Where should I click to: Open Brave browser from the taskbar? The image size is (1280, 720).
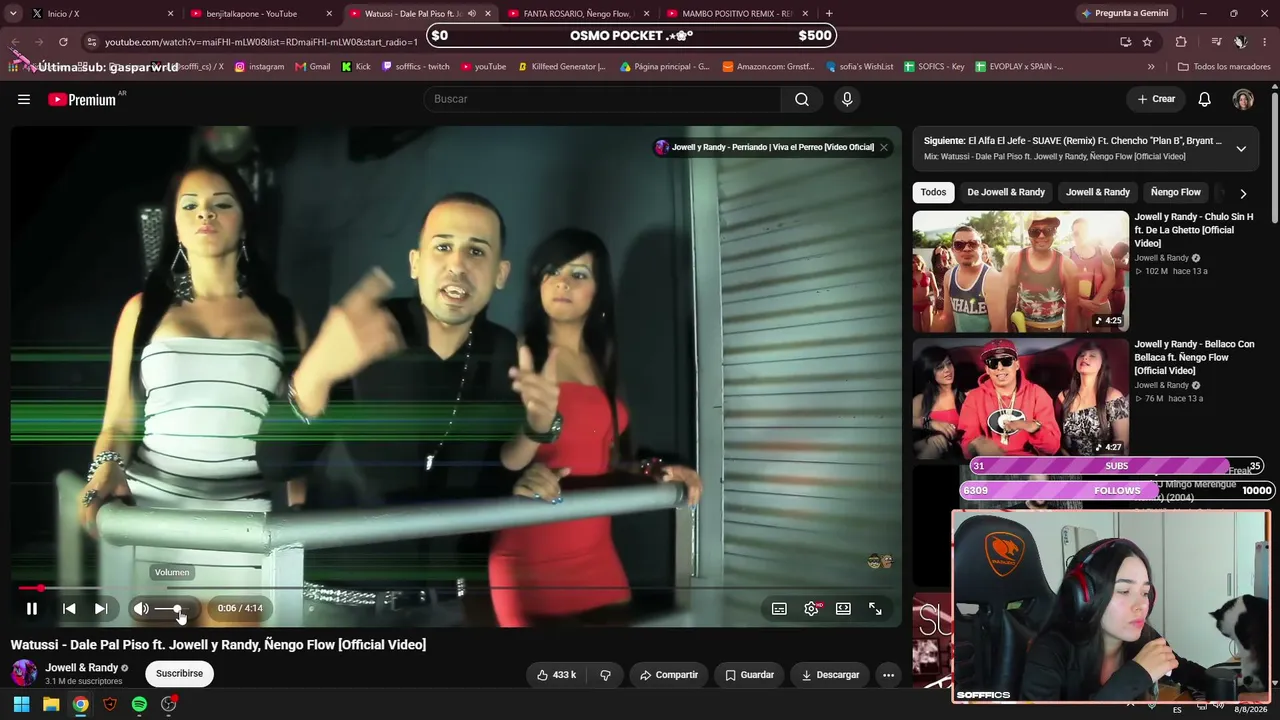coord(110,704)
